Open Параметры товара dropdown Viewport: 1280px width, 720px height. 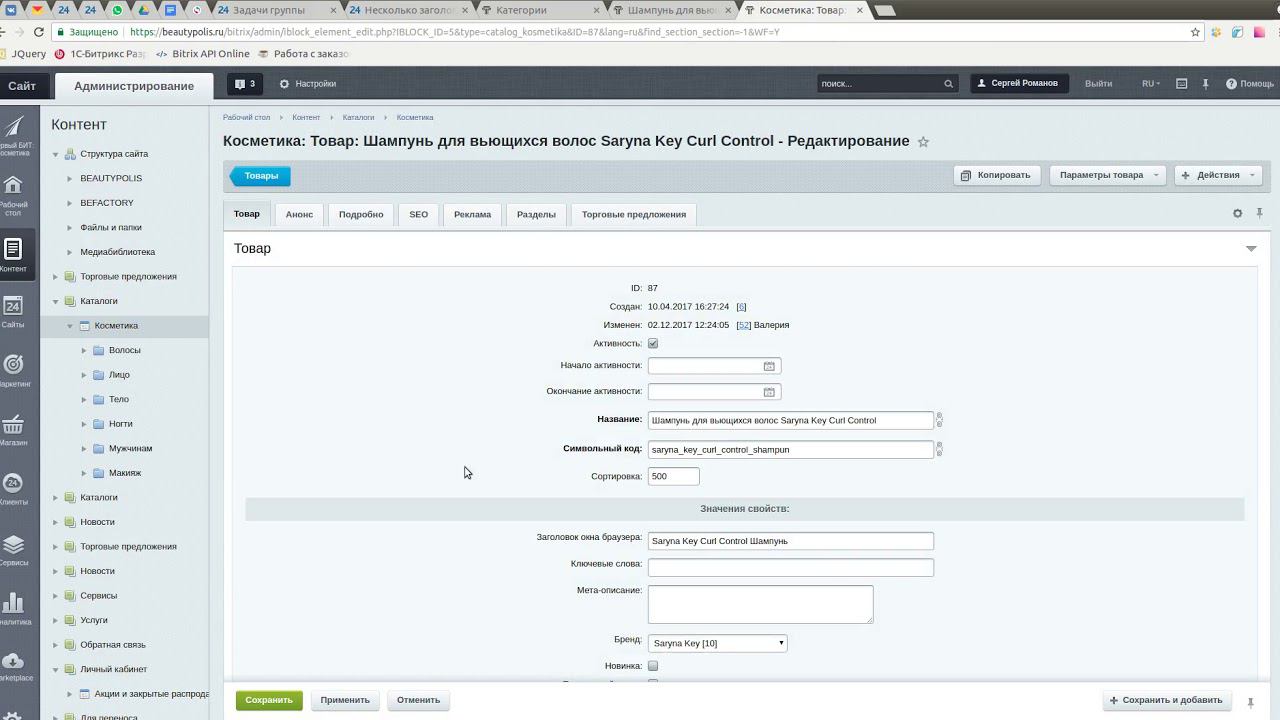pyautogui.click(x=1108, y=175)
